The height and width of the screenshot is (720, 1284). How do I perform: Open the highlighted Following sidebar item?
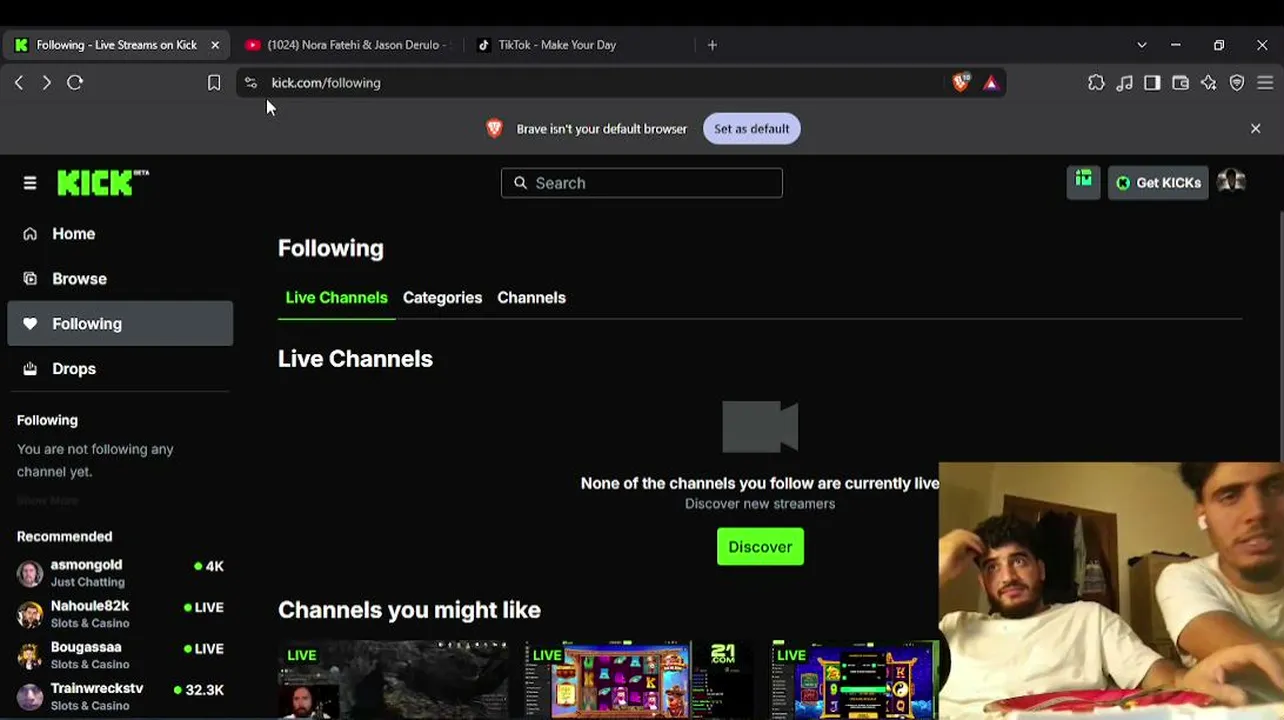coord(120,324)
